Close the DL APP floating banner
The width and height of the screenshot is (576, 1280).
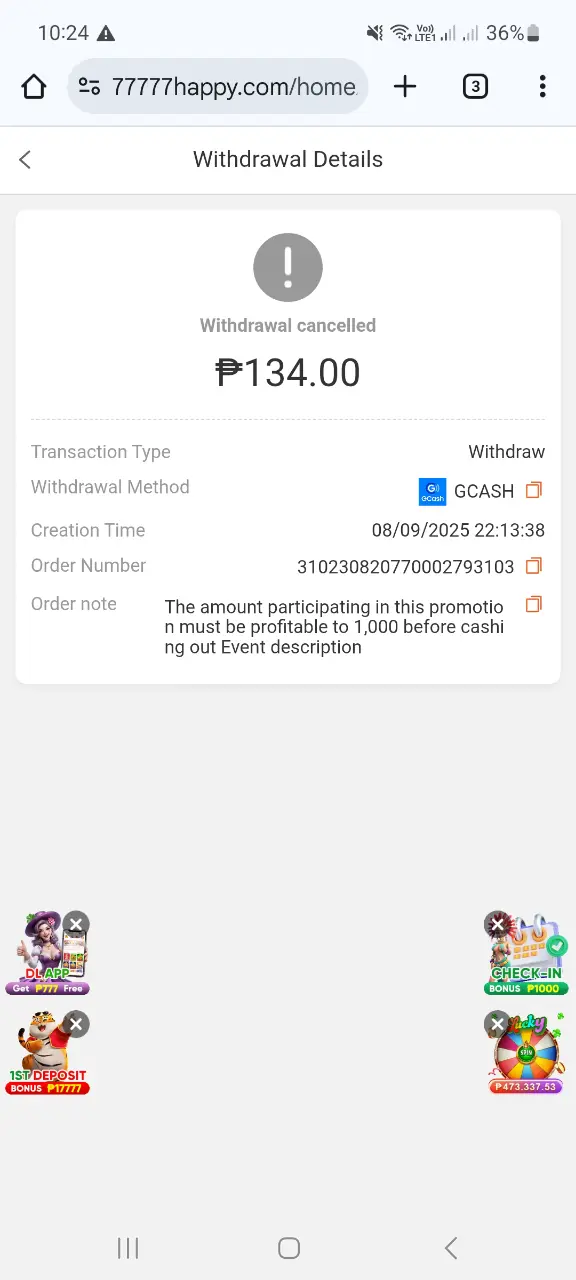point(76,923)
